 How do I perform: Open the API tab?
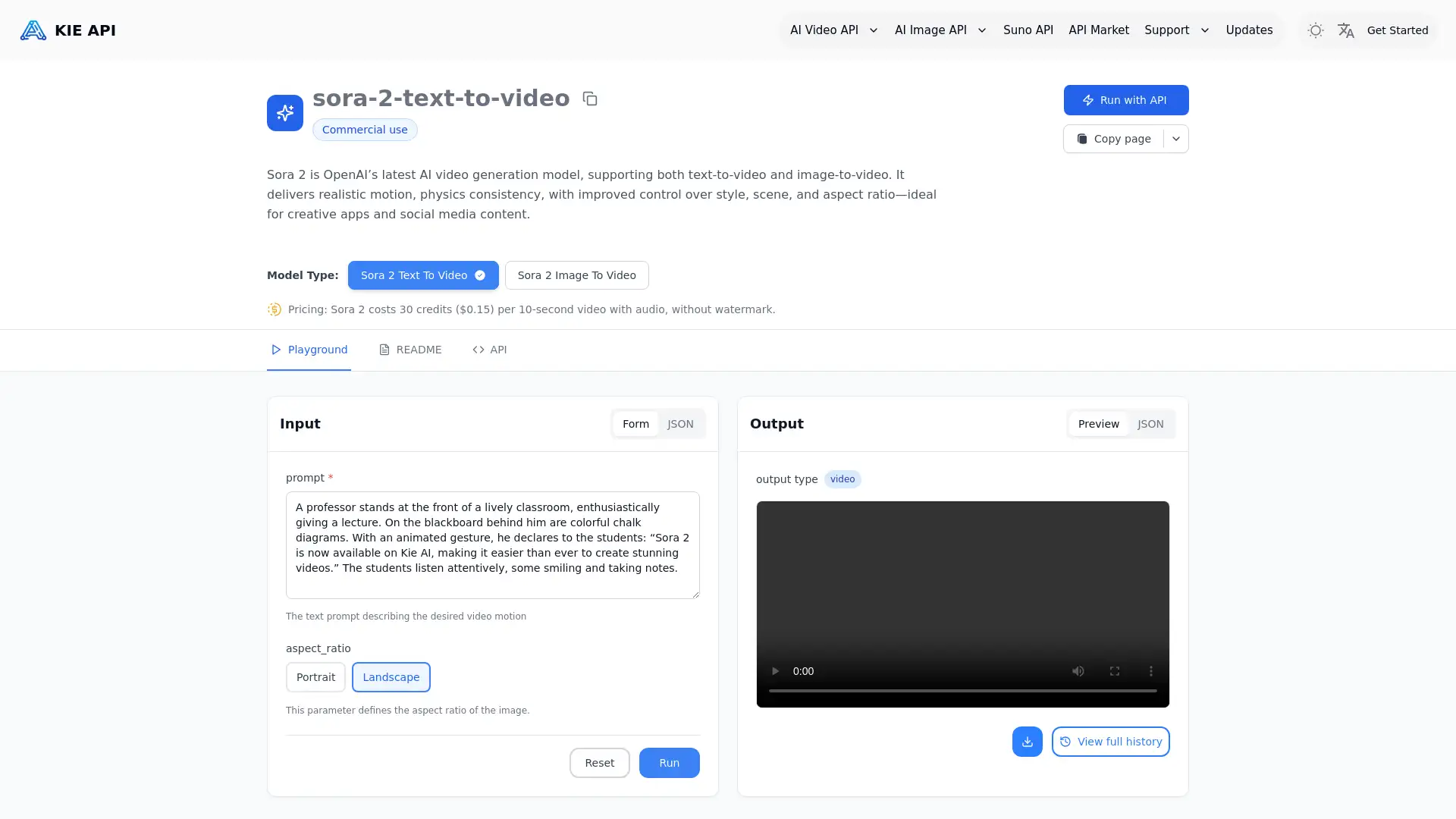coord(489,350)
